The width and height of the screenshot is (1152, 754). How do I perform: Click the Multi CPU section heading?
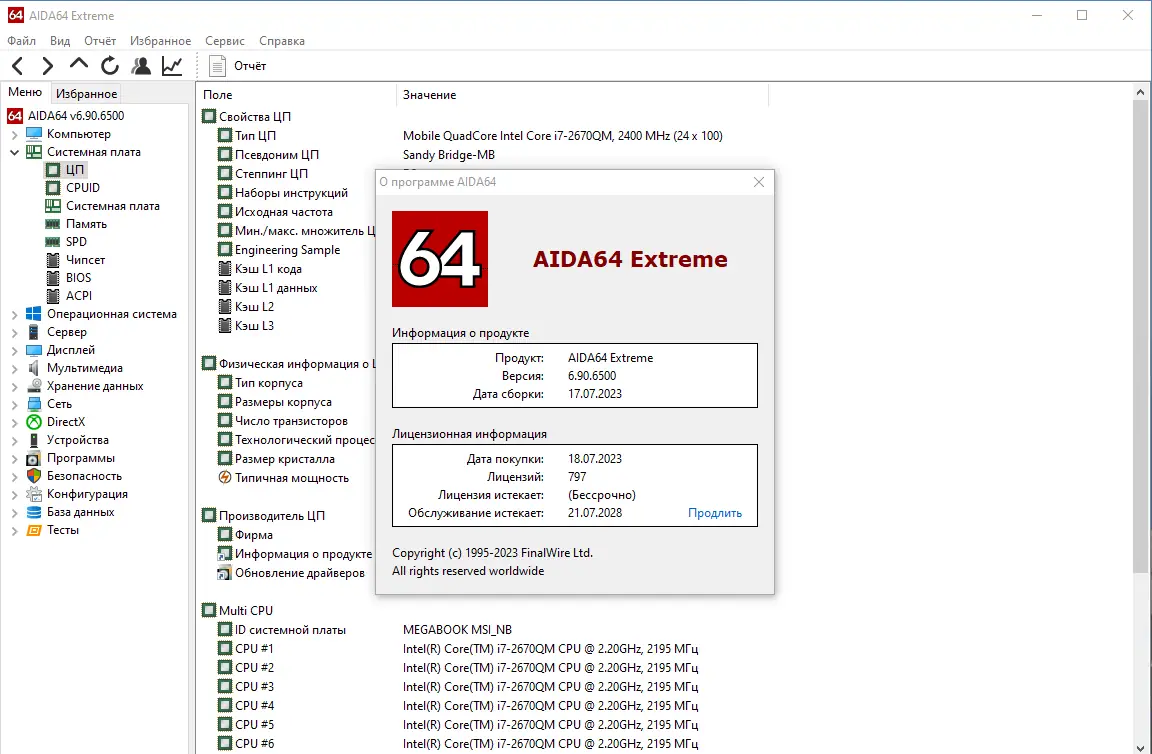(237, 611)
